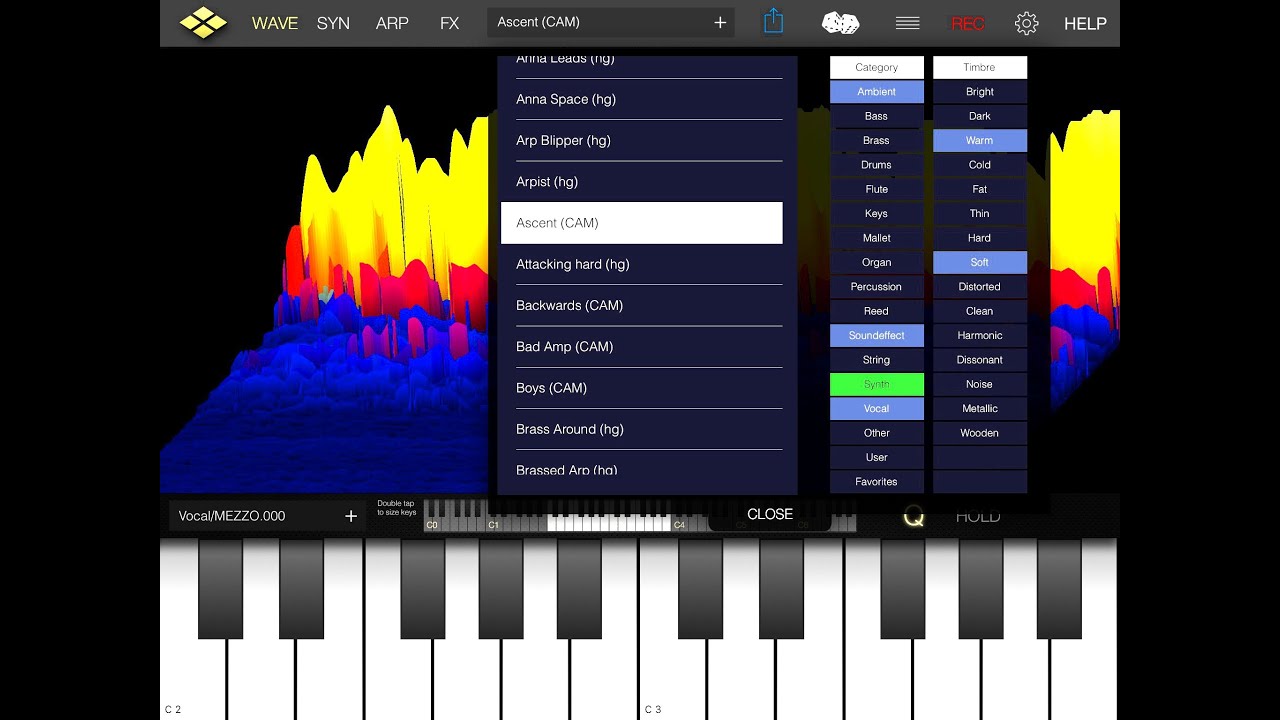Switch to the WAVE tab
The image size is (1280, 720).
[x=275, y=23]
